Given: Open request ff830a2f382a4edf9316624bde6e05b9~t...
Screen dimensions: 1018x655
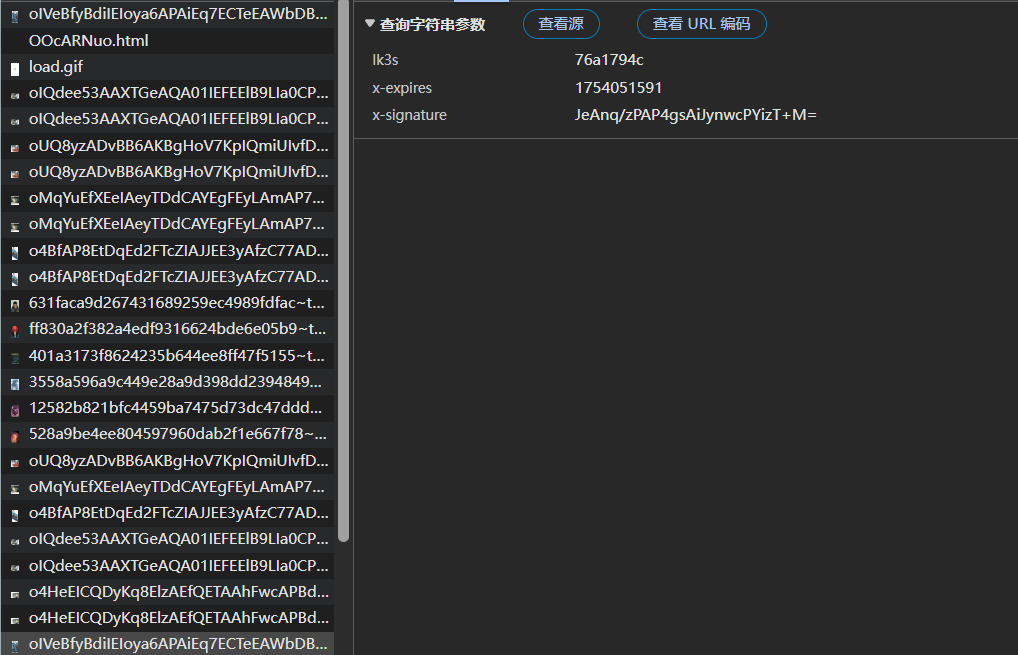Looking at the screenshot, I should (x=177, y=329).
